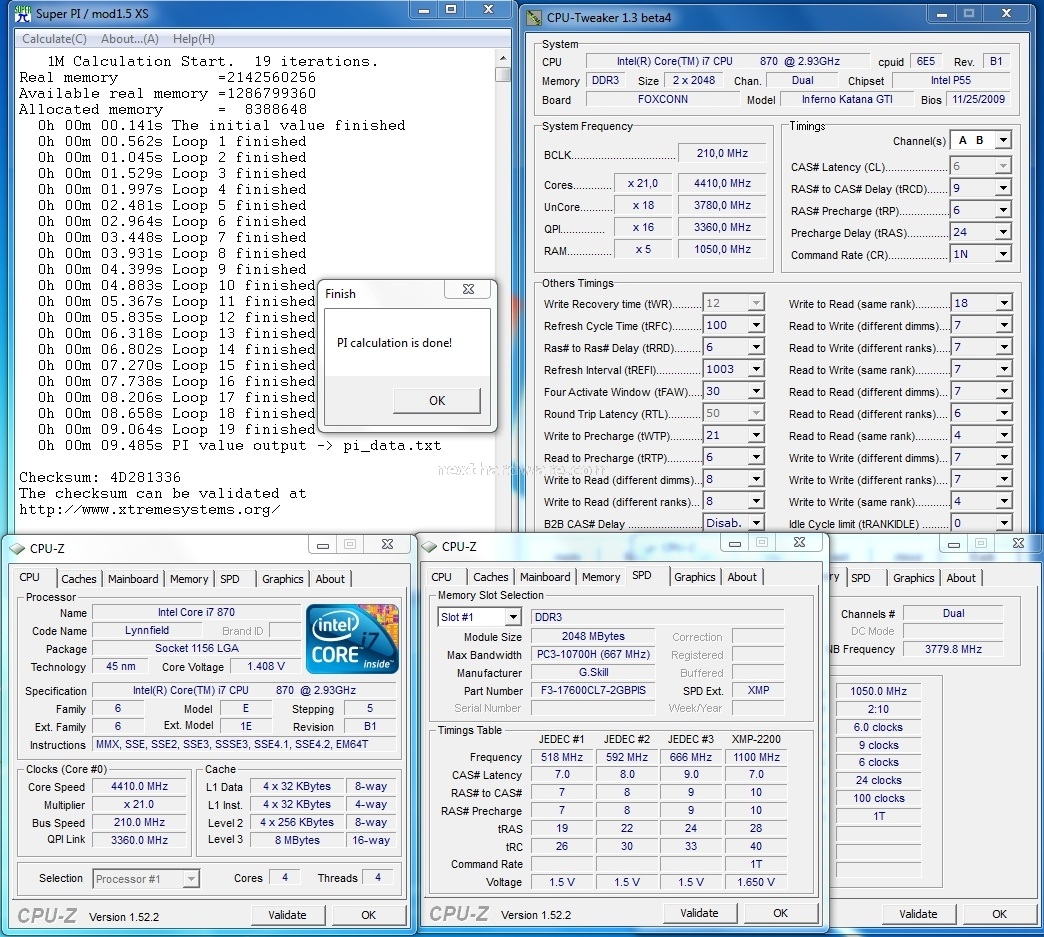This screenshot has height=937, width=1044.
Task: Click the Core Speed 4410.0 MHz value
Action: coord(139,786)
